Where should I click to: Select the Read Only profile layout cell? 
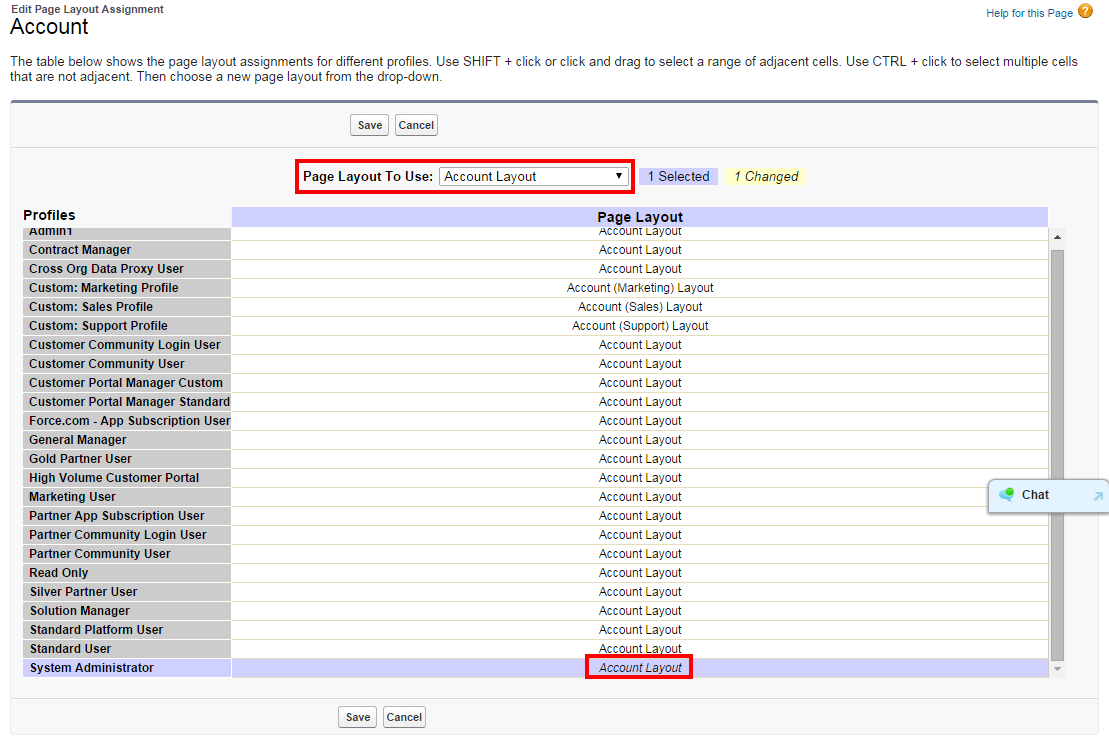click(x=640, y=573)
